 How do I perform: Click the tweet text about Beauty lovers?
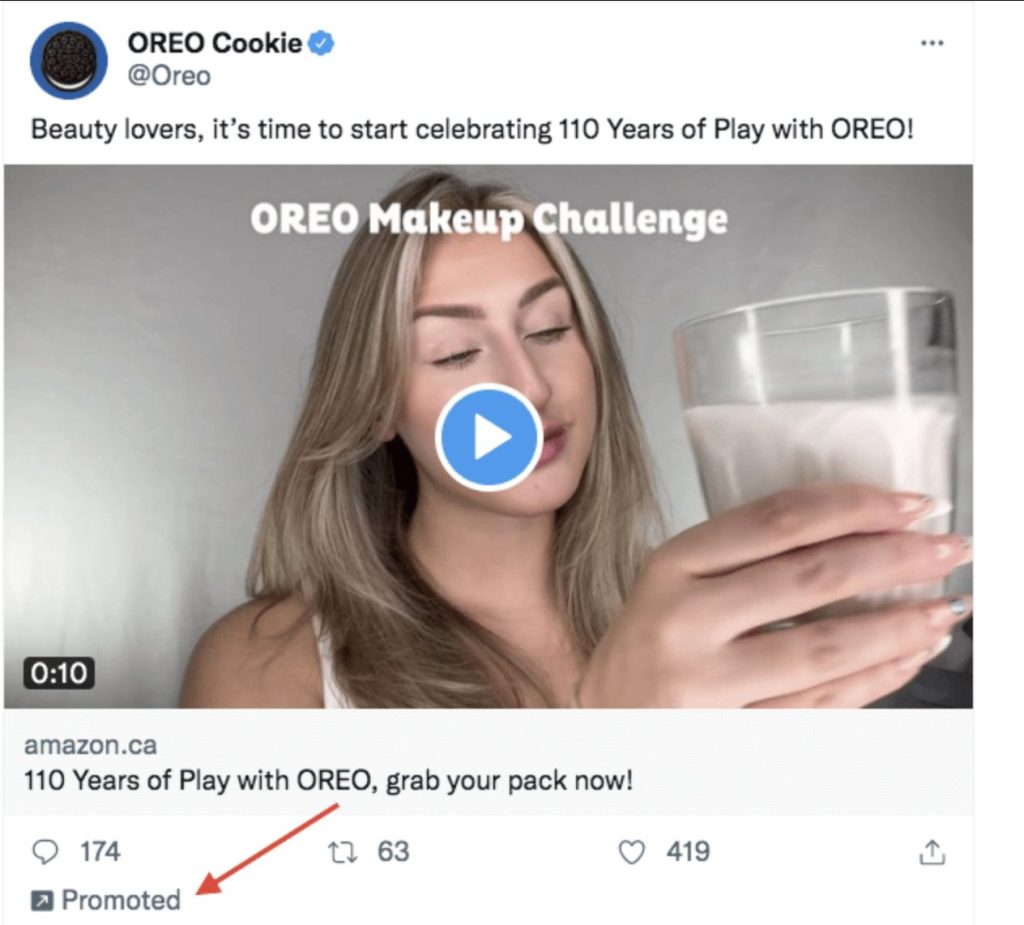click(x=472, y=129)
